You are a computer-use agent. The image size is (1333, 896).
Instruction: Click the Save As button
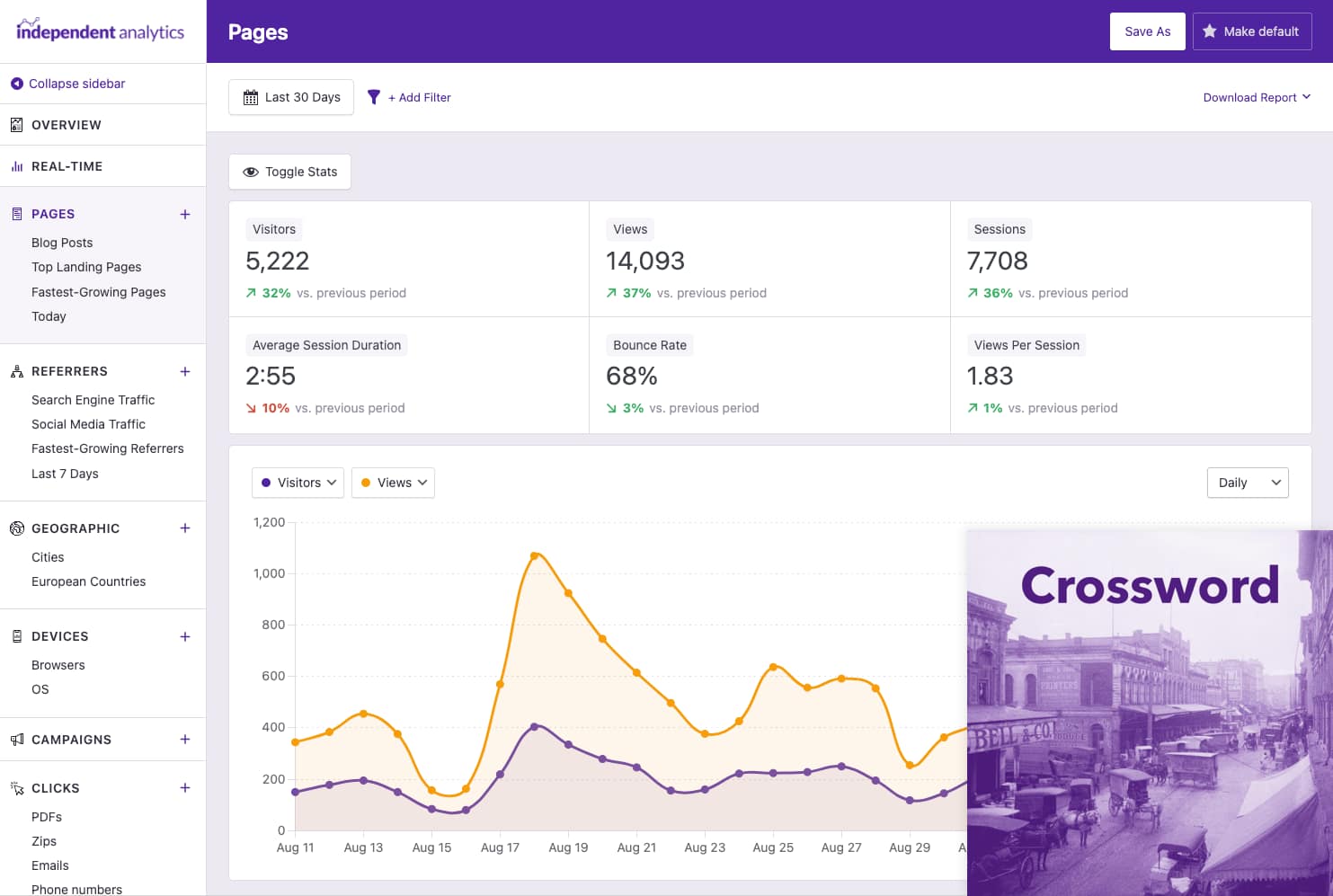click(x=1147, y=31)
